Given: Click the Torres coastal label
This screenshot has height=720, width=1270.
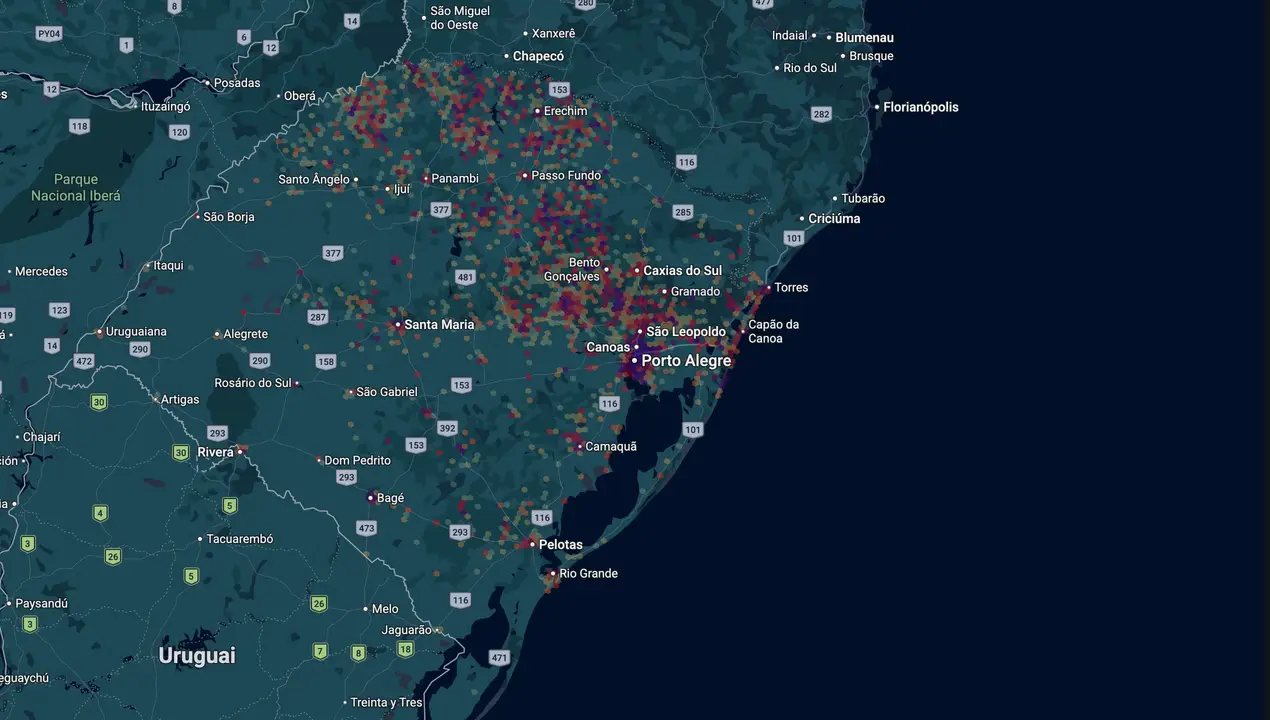Looking at the screenshot, I should pyautogui.click(x=791, y=287).
